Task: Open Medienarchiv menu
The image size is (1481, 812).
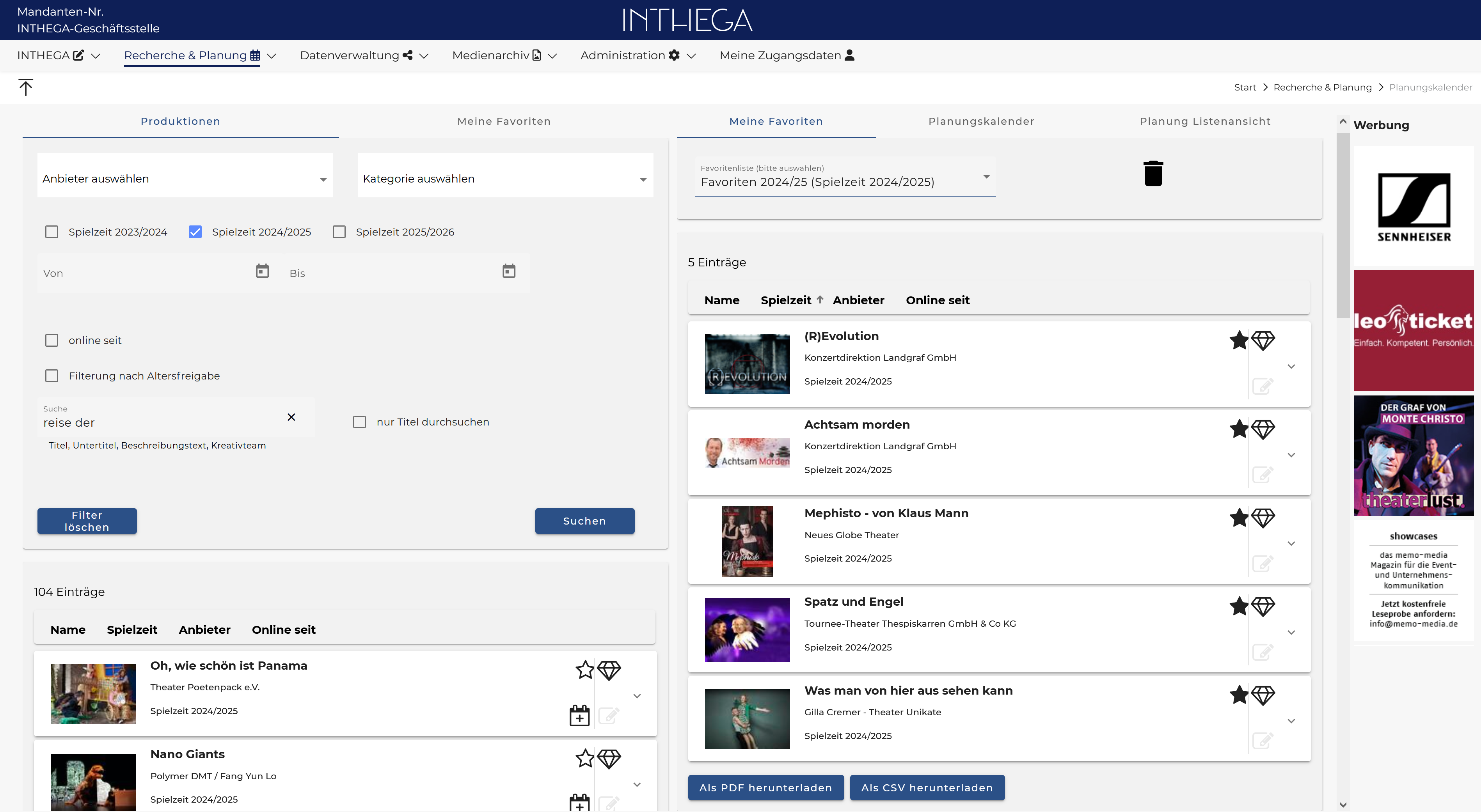Action: click(x=504, y=56)
